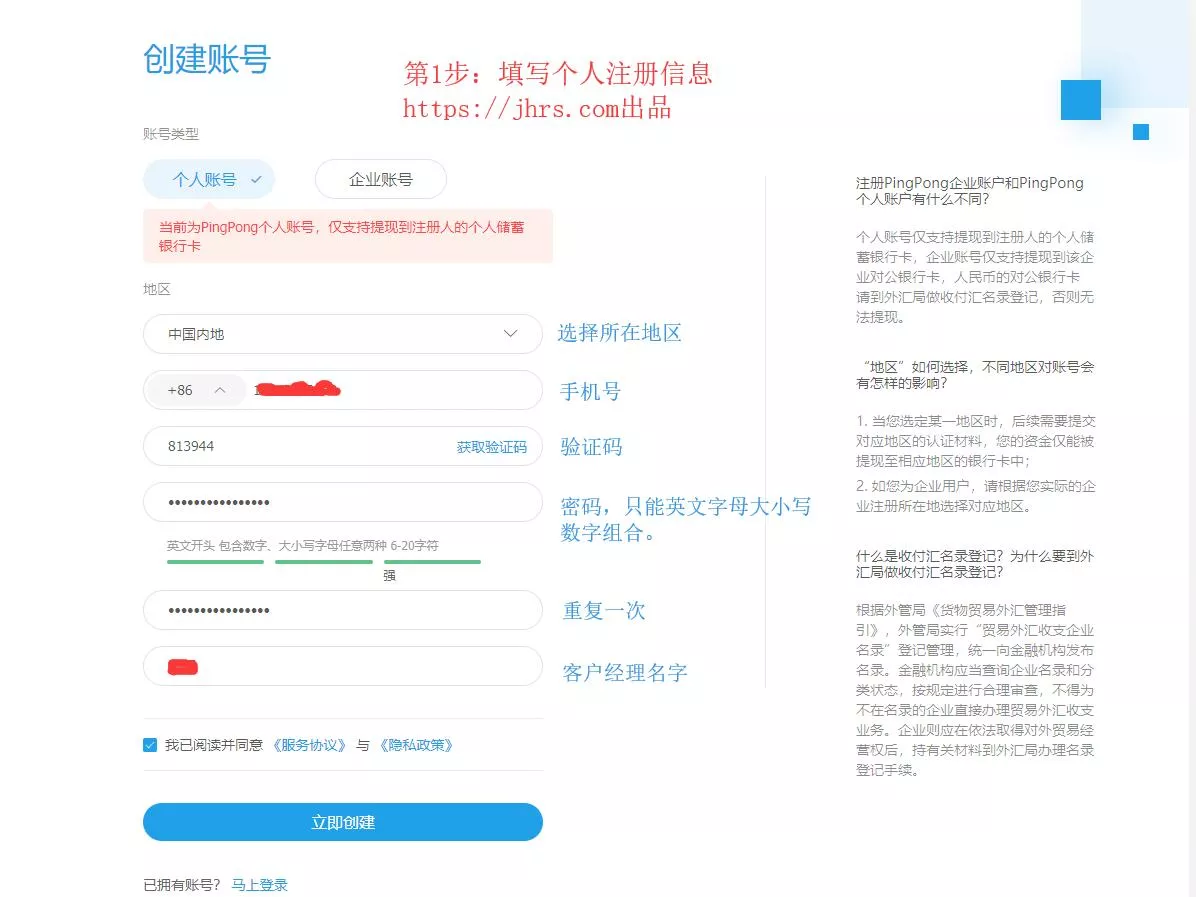Click the first password input field
1196x897 pixels.
pos(342,502)
